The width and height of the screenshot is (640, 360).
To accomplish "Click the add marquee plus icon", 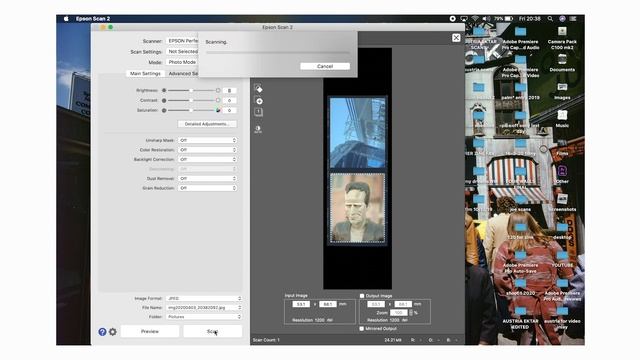I will (x=259, y=101).
